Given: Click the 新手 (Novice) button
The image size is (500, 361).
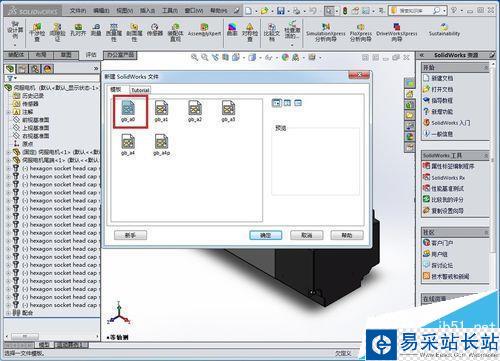Looking at the screenshot, I should tap(130, 235).
